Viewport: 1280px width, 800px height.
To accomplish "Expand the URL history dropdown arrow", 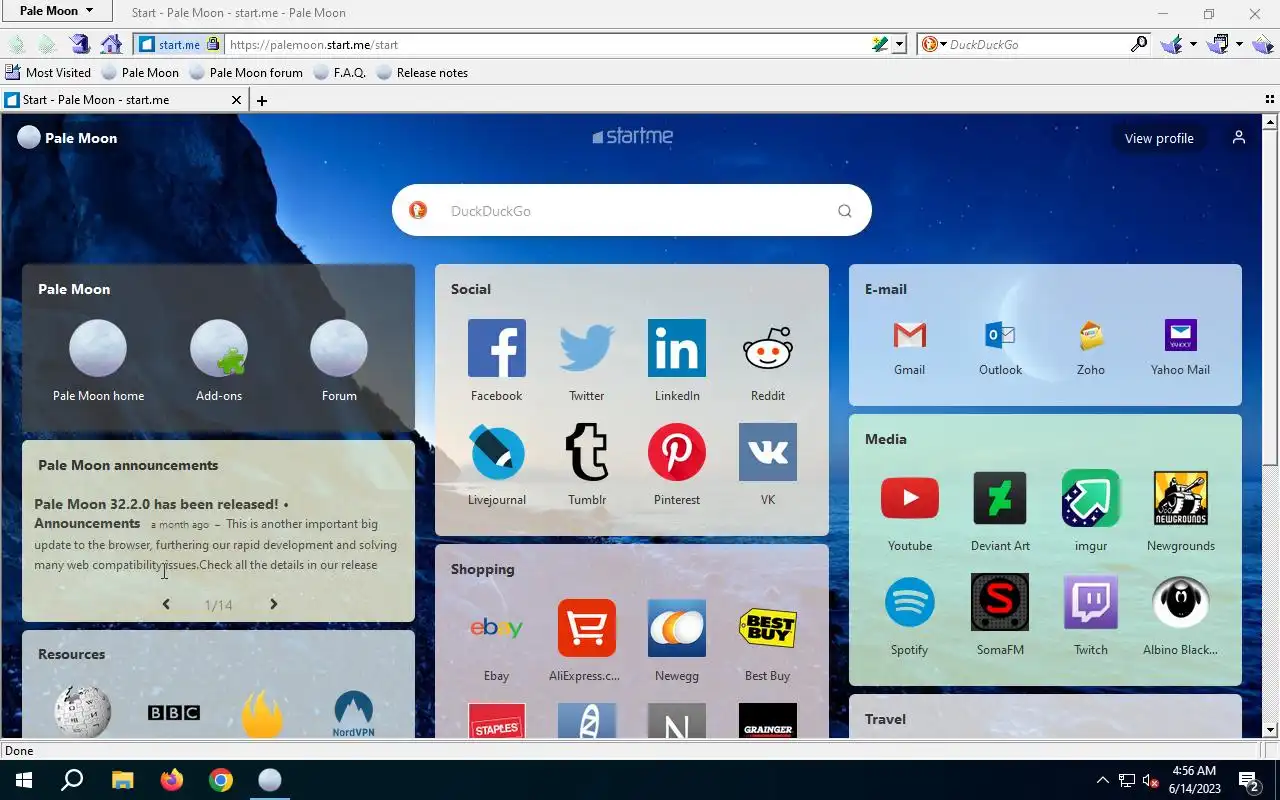I will 899,45.
